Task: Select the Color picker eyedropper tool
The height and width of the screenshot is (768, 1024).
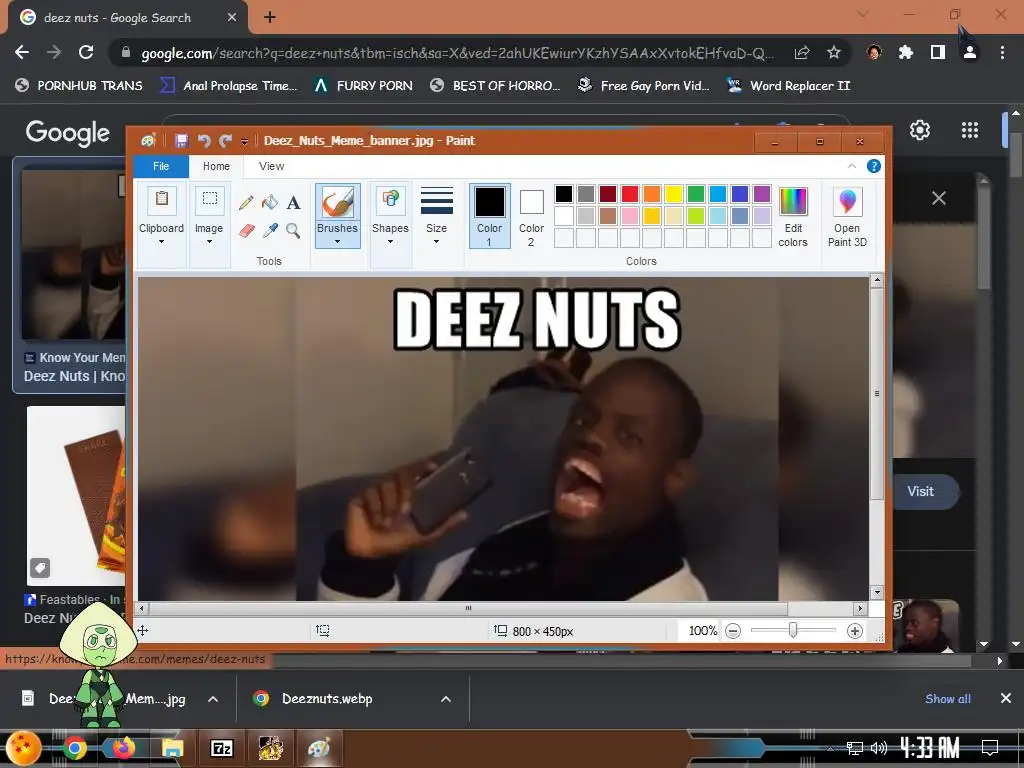Action: pos(270,230)
